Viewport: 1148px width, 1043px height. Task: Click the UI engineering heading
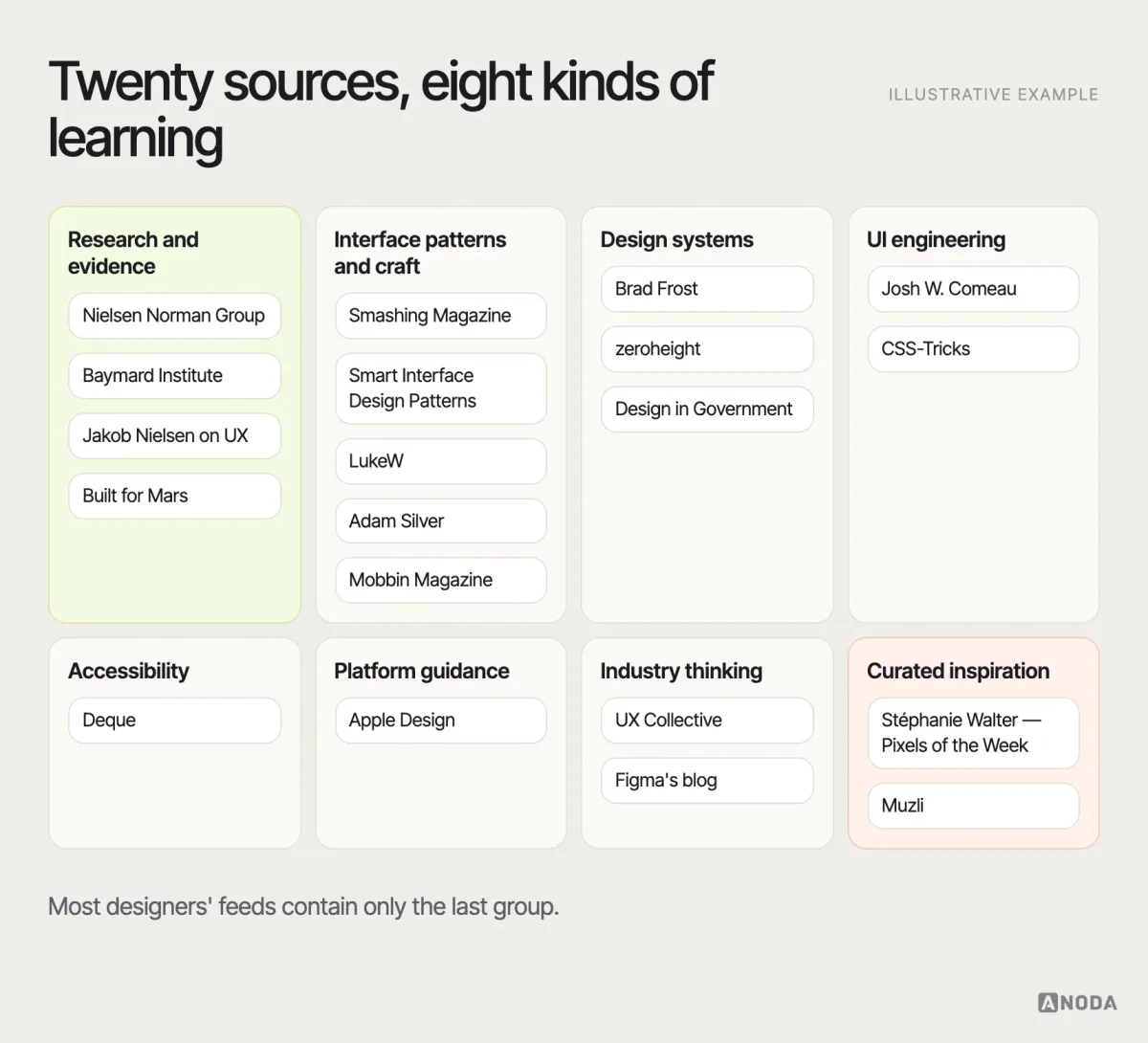pyautogui.click(x=936, y=240)
